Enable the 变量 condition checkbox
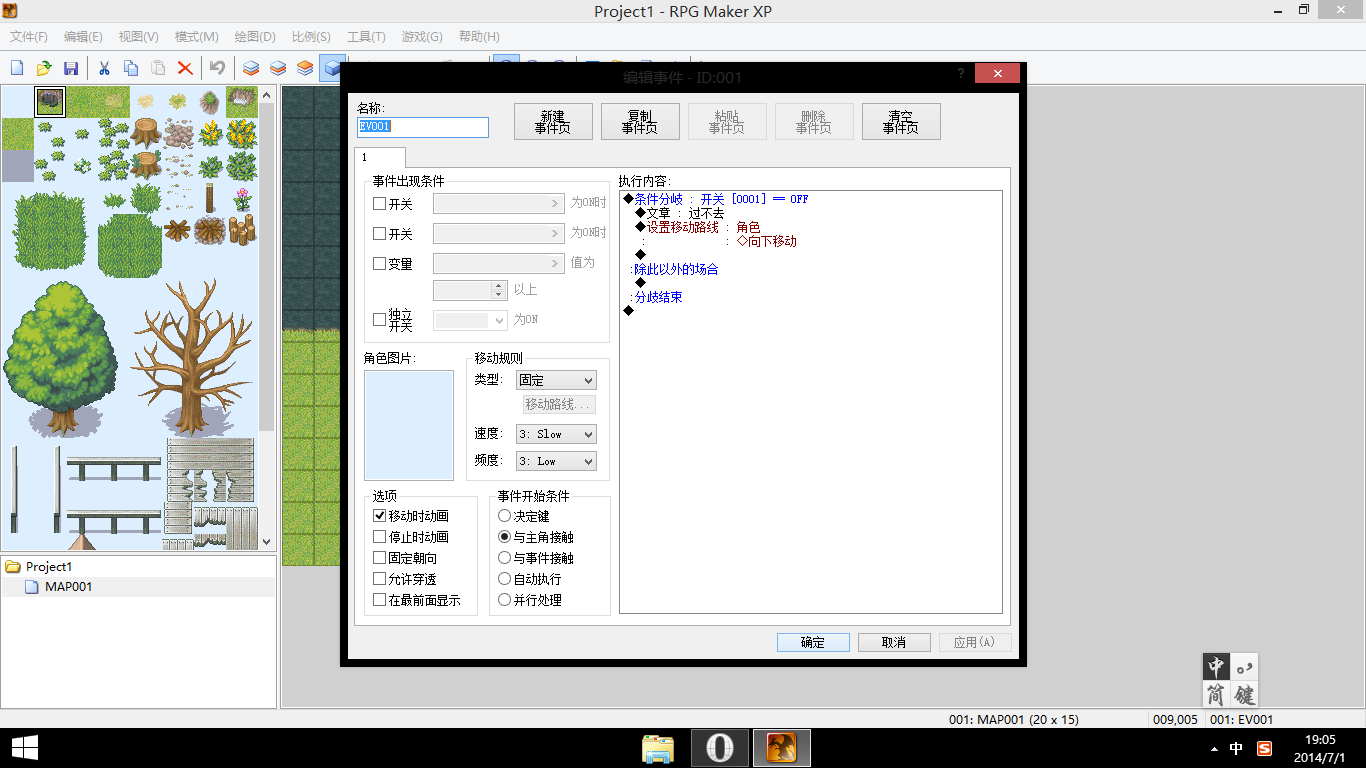The width and height of the screenshot is (1366, 768). (x=379, y=264)
